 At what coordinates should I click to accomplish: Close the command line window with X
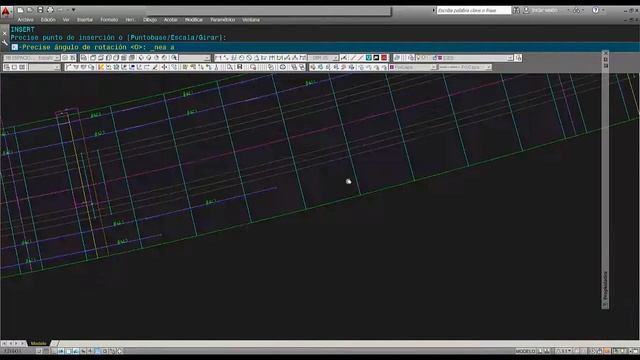coord(4,33)
